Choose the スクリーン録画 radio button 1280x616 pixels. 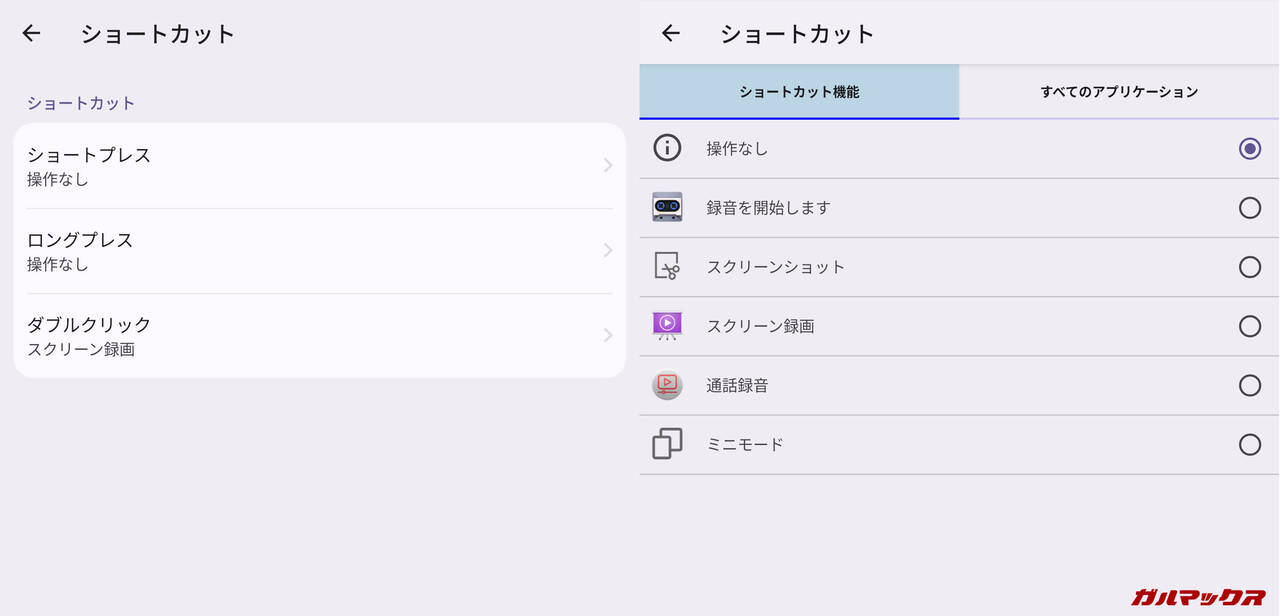[1249, 326]
